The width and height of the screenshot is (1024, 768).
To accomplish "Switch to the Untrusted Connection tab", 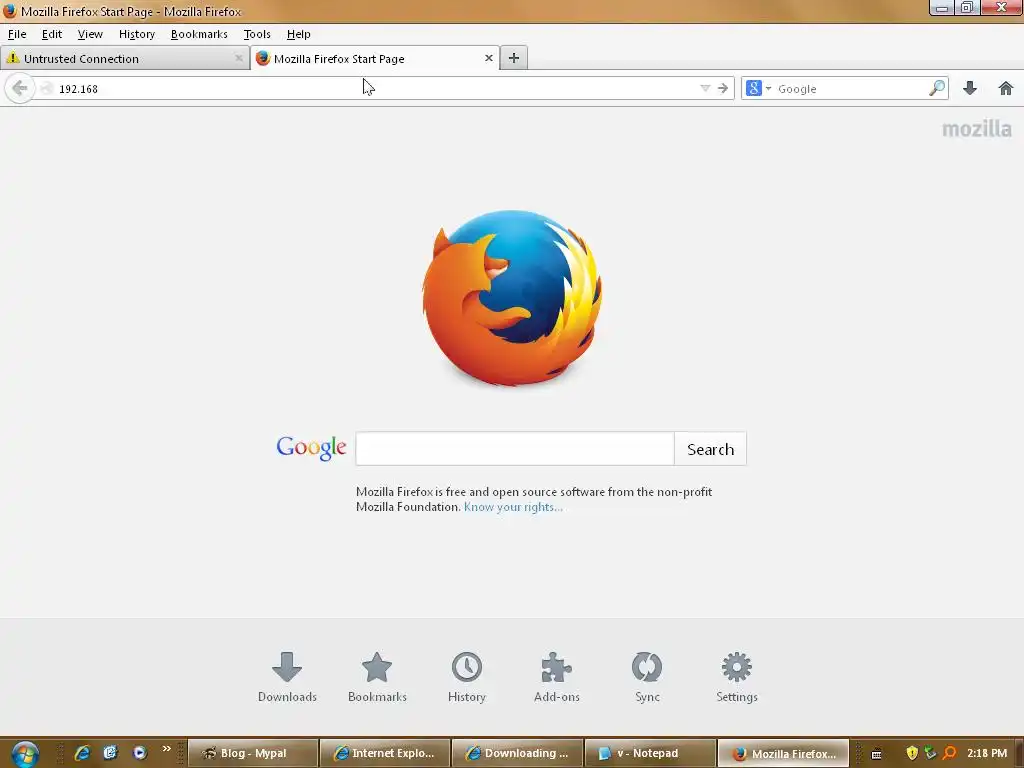I will coord(124,58).
